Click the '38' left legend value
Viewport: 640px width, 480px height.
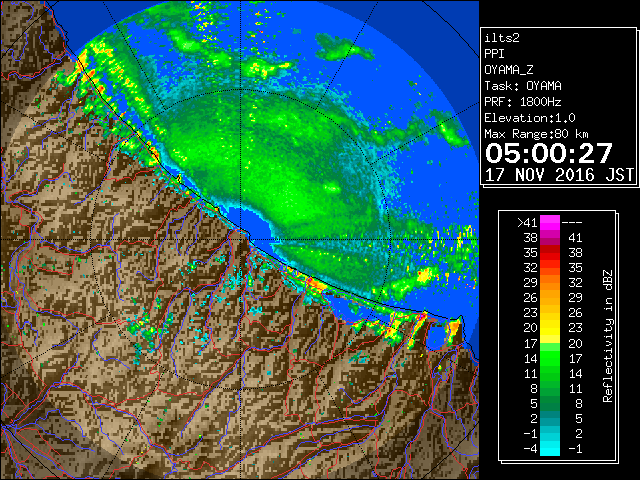[531, 238]
